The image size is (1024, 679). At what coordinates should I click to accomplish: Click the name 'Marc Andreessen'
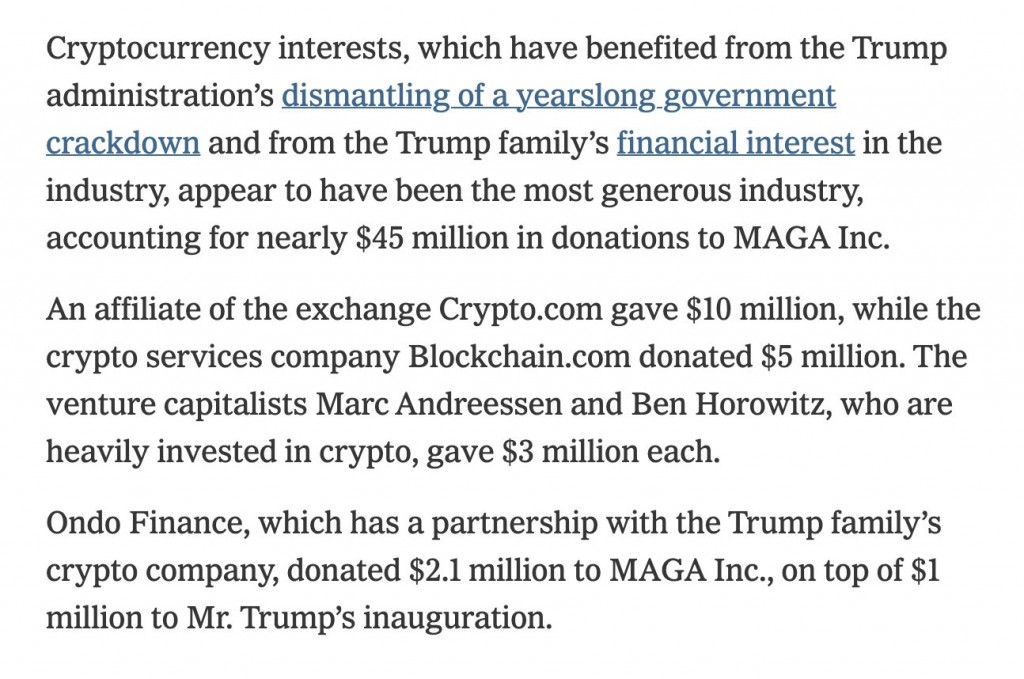point(438,404)
